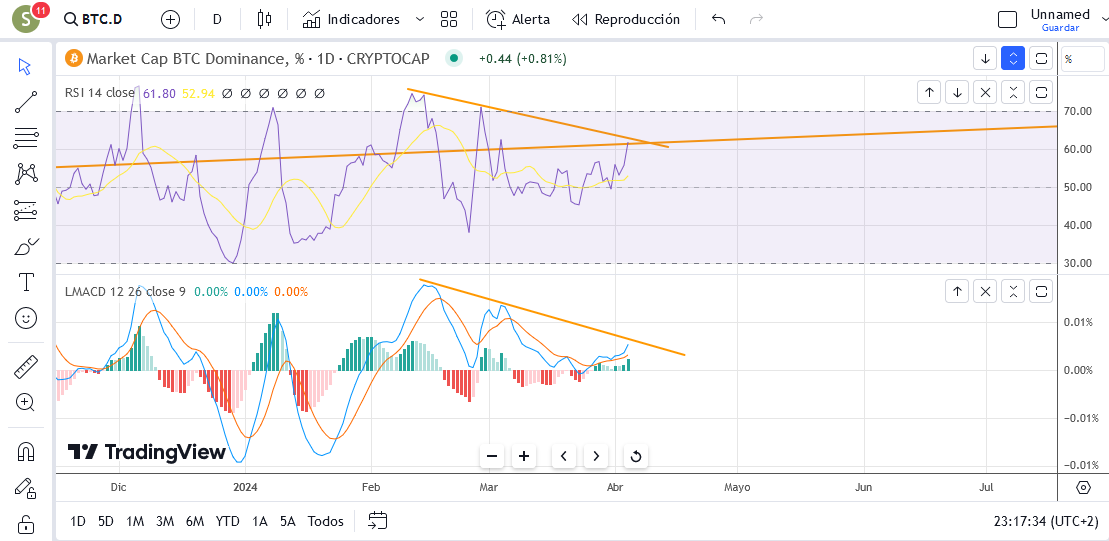Zoom out the chart with minus button
The width and height of the screenshot is (1109, 541).
click(492, 456)
